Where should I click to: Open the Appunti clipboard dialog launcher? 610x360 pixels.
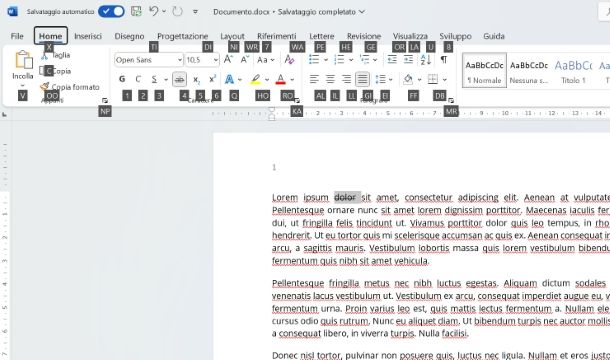pos(105,100)
